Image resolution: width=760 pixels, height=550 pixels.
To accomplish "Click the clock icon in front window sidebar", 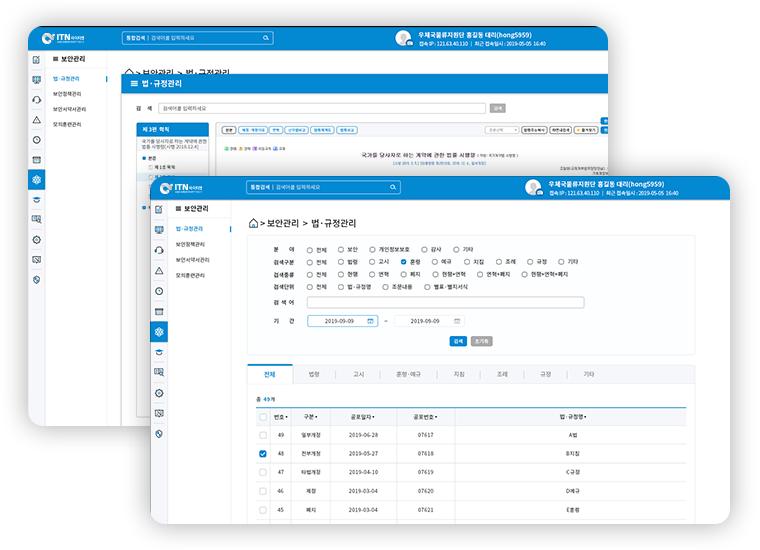I will (x=159, y=291).
